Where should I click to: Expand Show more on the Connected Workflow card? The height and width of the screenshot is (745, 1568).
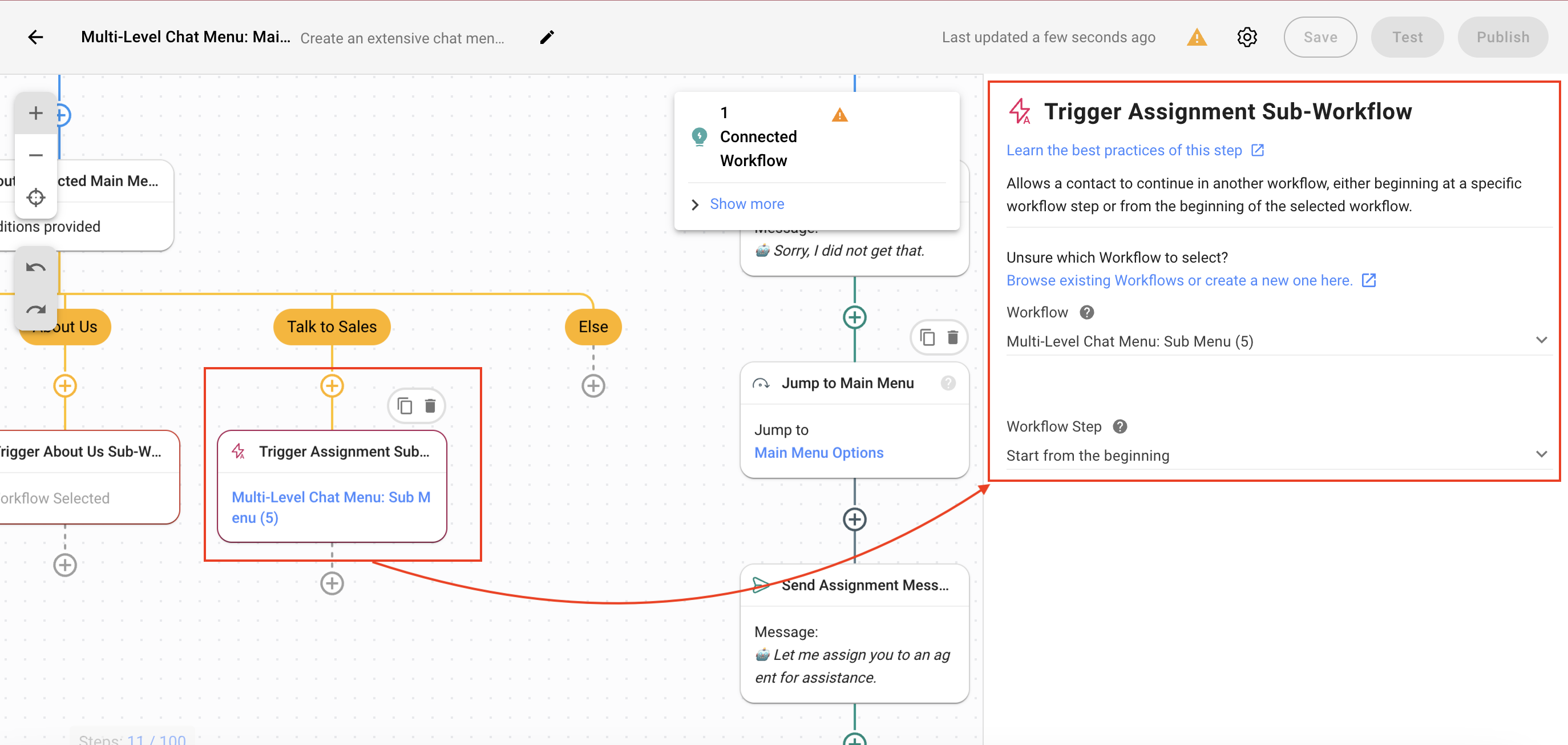746,203
